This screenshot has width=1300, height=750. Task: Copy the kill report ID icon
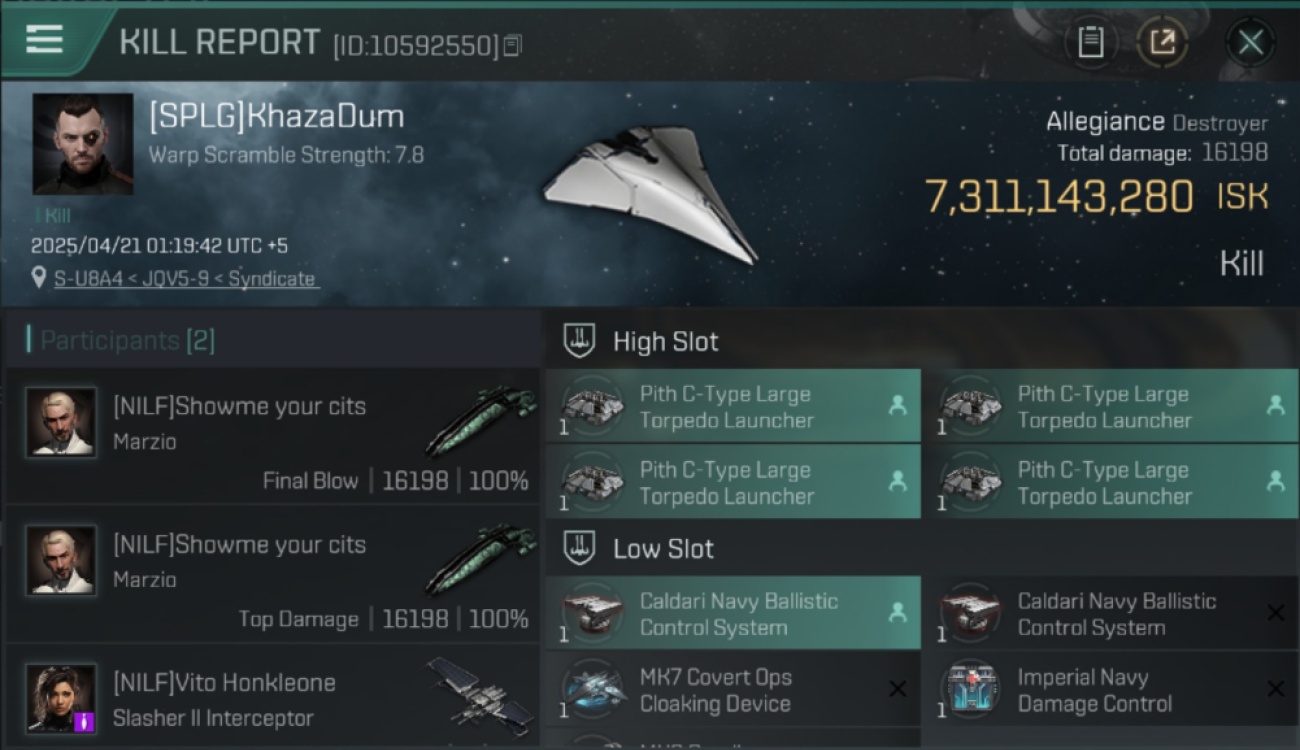click(513, 46)
